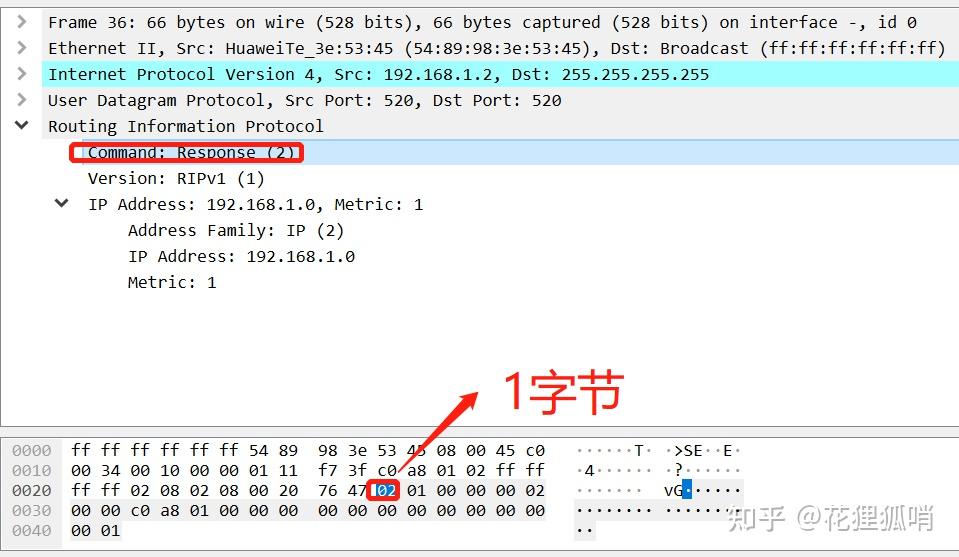The image size is (959, 557).
Task: Click hex offset 0020 label
Action: [32, 490]
